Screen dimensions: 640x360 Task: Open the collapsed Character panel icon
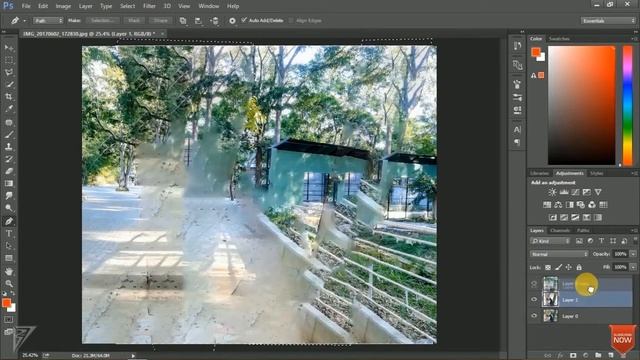[x=517, y=130]
